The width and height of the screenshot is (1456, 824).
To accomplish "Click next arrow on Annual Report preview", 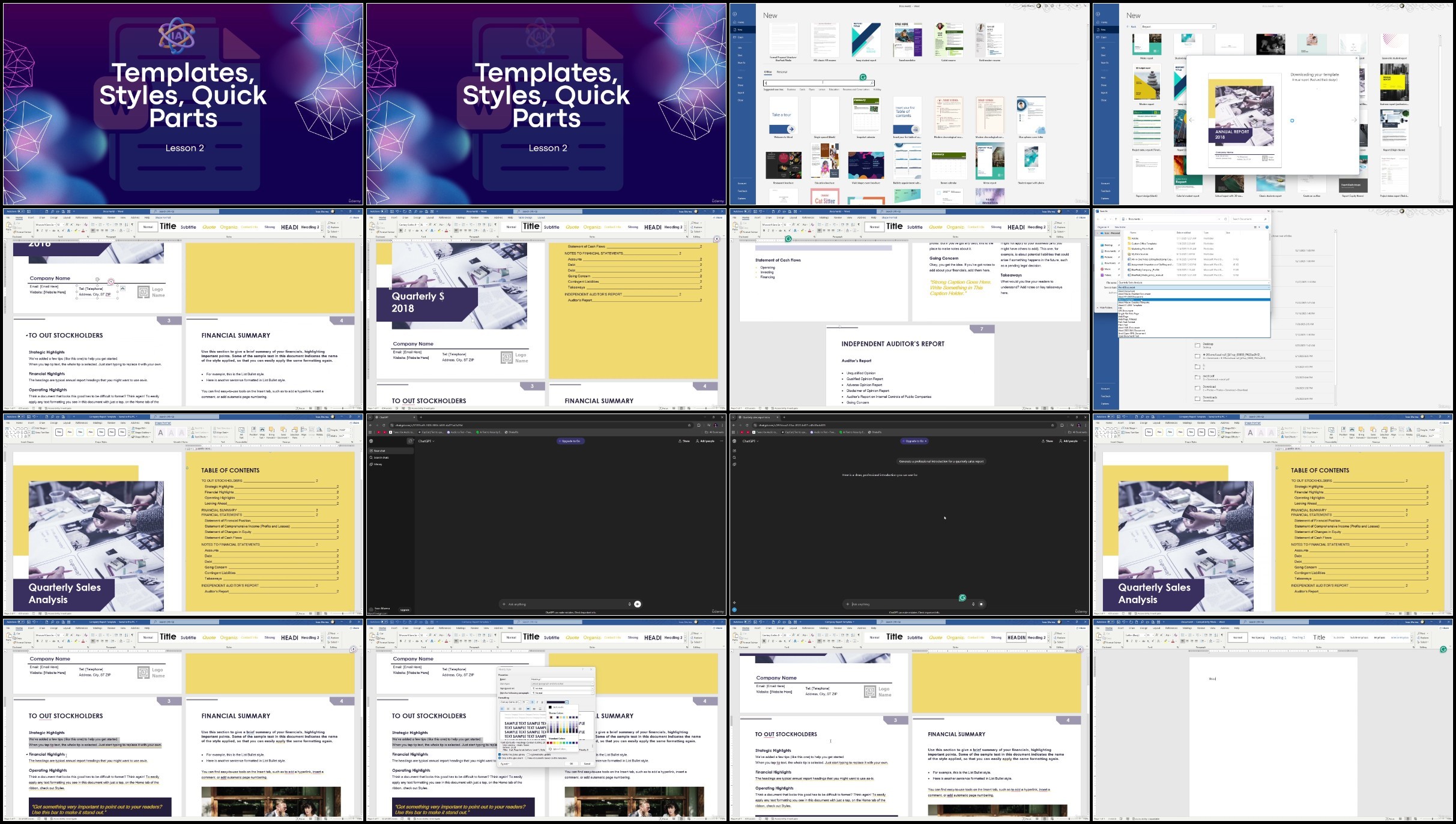I will point(1354,120).
